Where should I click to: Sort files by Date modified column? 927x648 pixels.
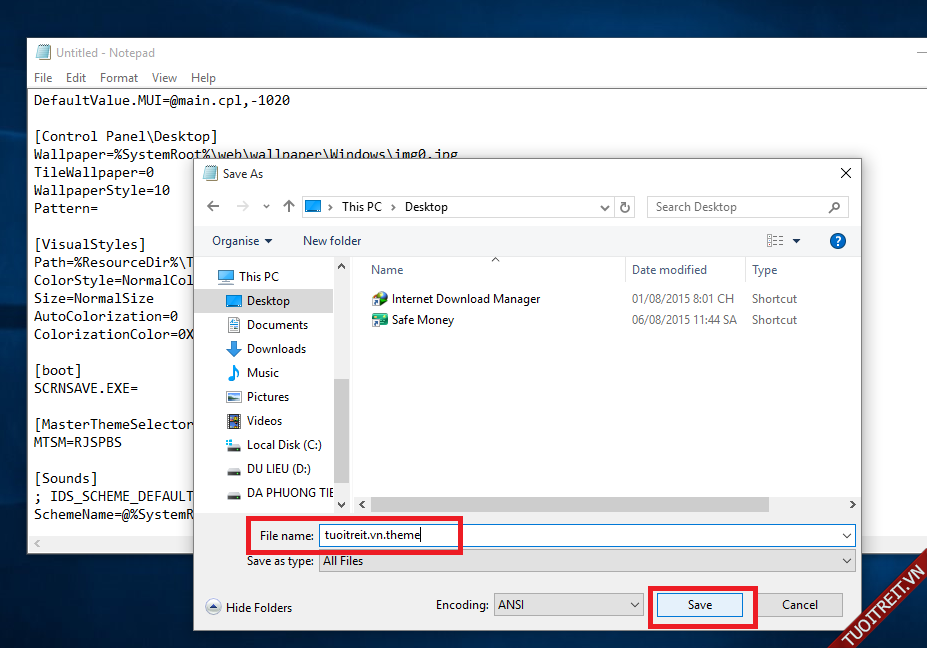pyautogui.click(x=669, y=270)
